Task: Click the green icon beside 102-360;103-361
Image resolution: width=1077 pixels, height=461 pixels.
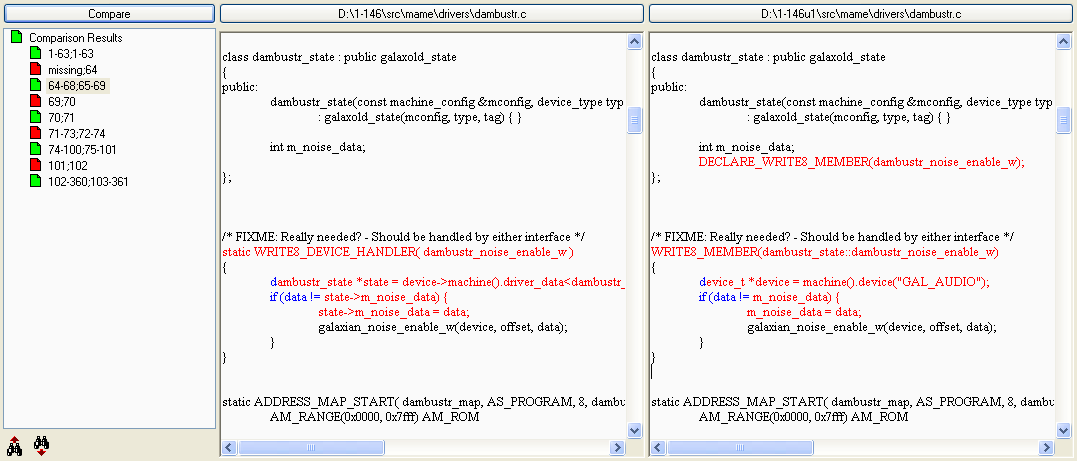Action: point(36,182)
